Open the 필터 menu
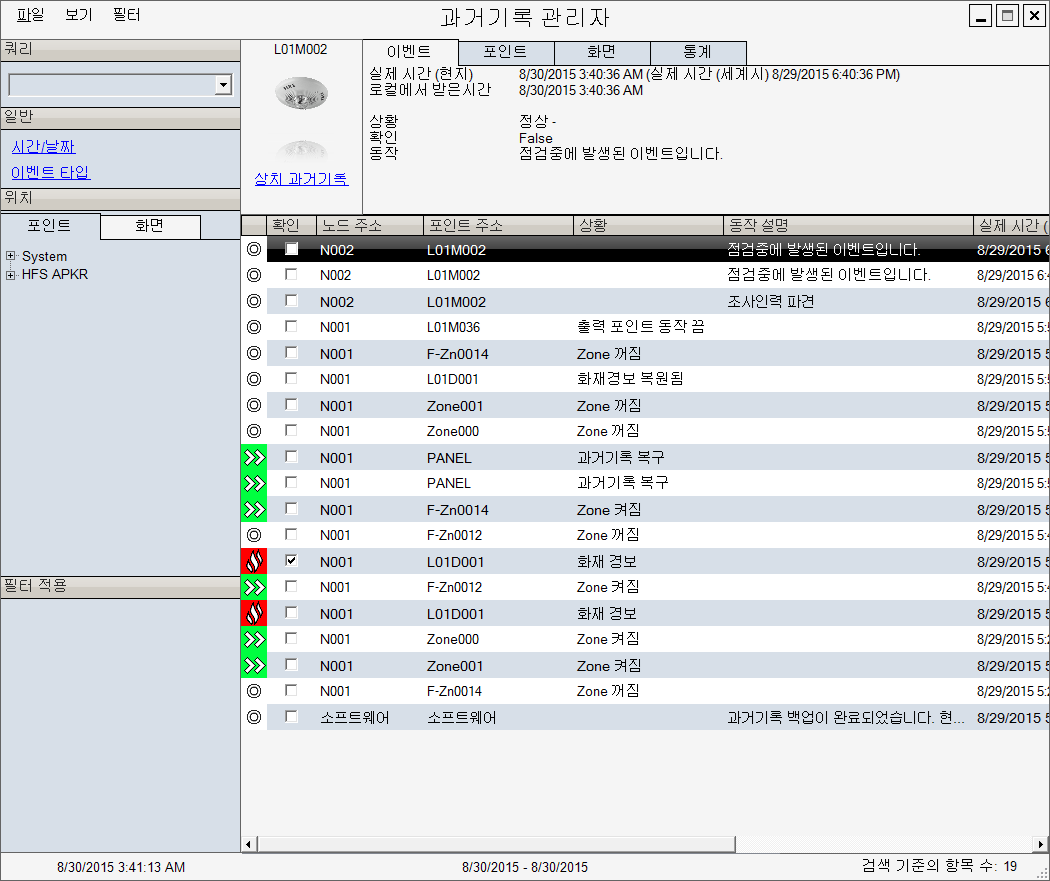 [x=127, y=15]
